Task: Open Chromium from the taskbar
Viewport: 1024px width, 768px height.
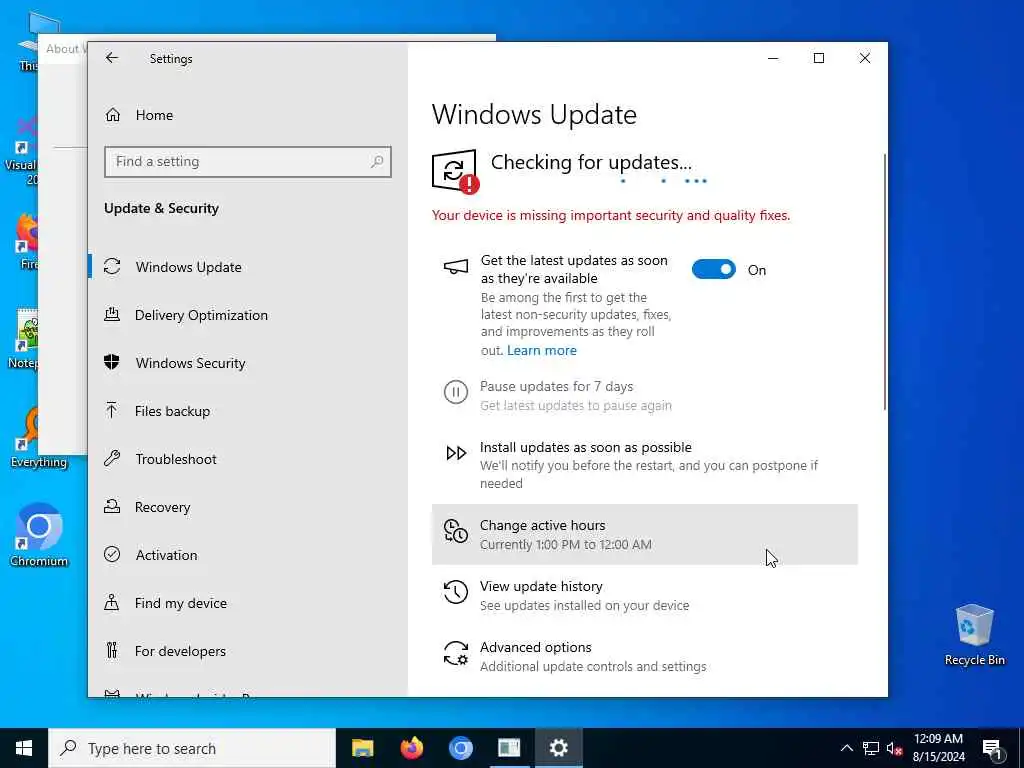Action: coord(460,748)
